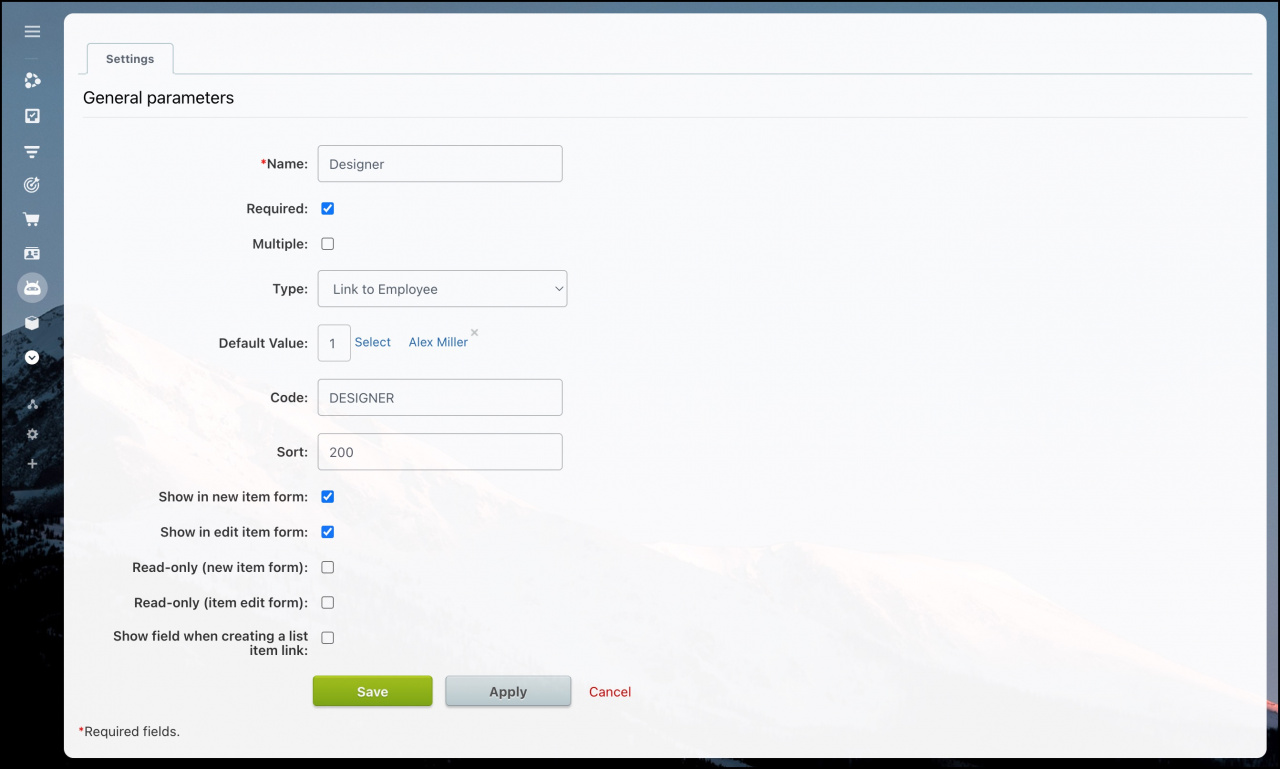Select the highlighted robot automation icon

point(32,288)
